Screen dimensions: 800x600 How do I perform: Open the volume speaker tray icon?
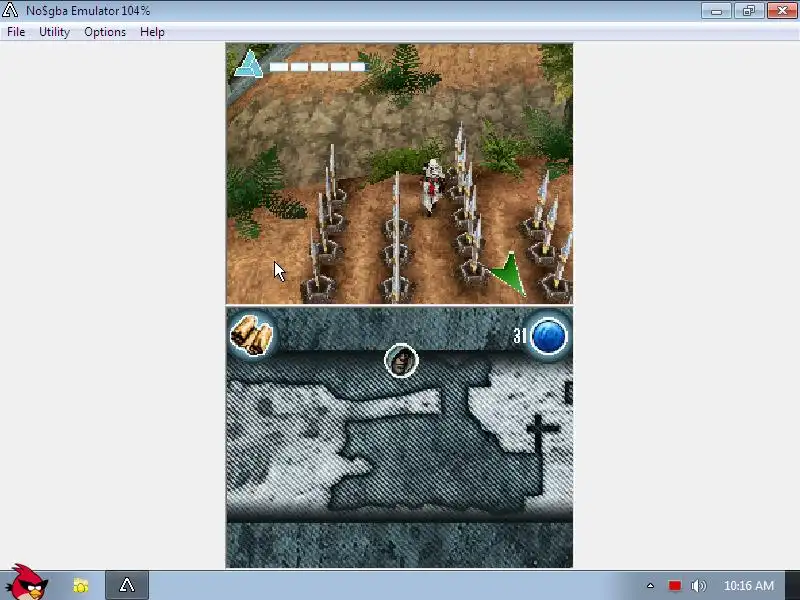click(x=698, y=586)
